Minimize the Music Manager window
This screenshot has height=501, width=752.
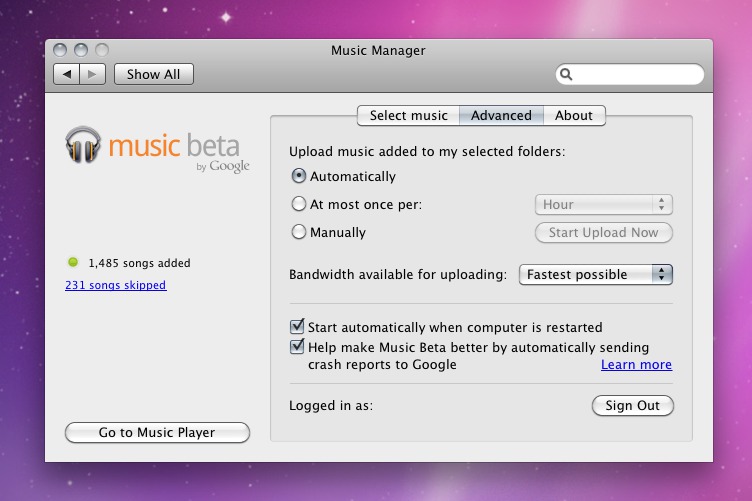pyautogui.click(x=81, y=50)
